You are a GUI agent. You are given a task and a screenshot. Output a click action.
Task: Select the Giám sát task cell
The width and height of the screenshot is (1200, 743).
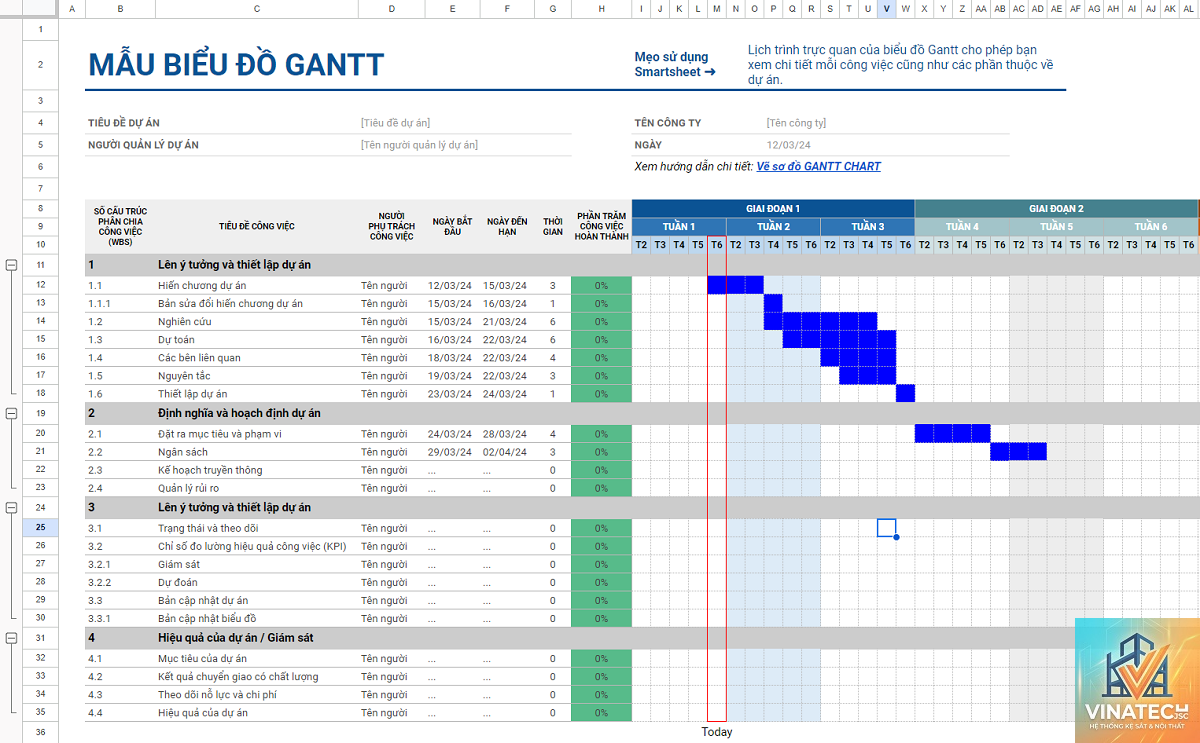[x=257, y=564]
